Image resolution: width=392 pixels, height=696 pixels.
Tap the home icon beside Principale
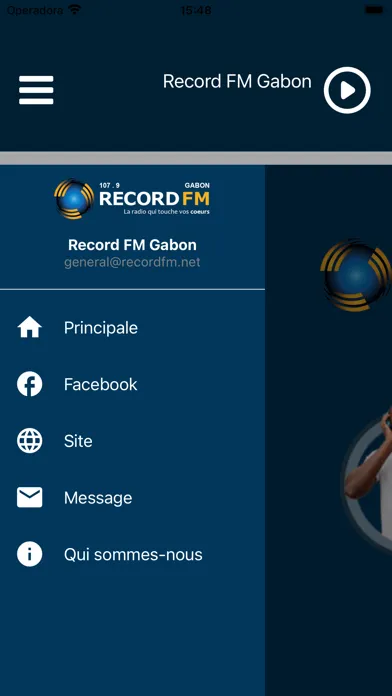30,328
